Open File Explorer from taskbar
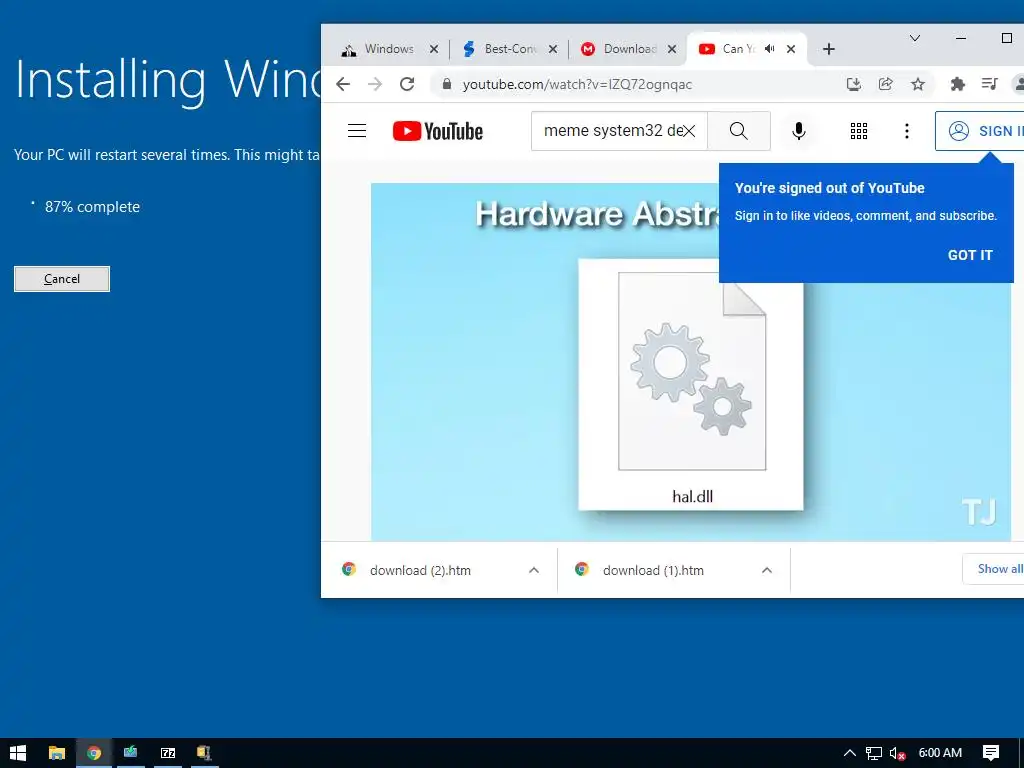Image resolution: width=1024 pixels, height=768 pixels. point(57,753)
